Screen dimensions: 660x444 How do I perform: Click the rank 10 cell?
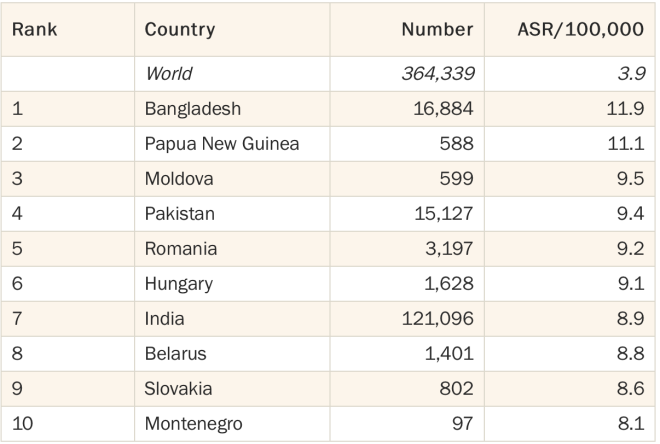tap(22, 423)
